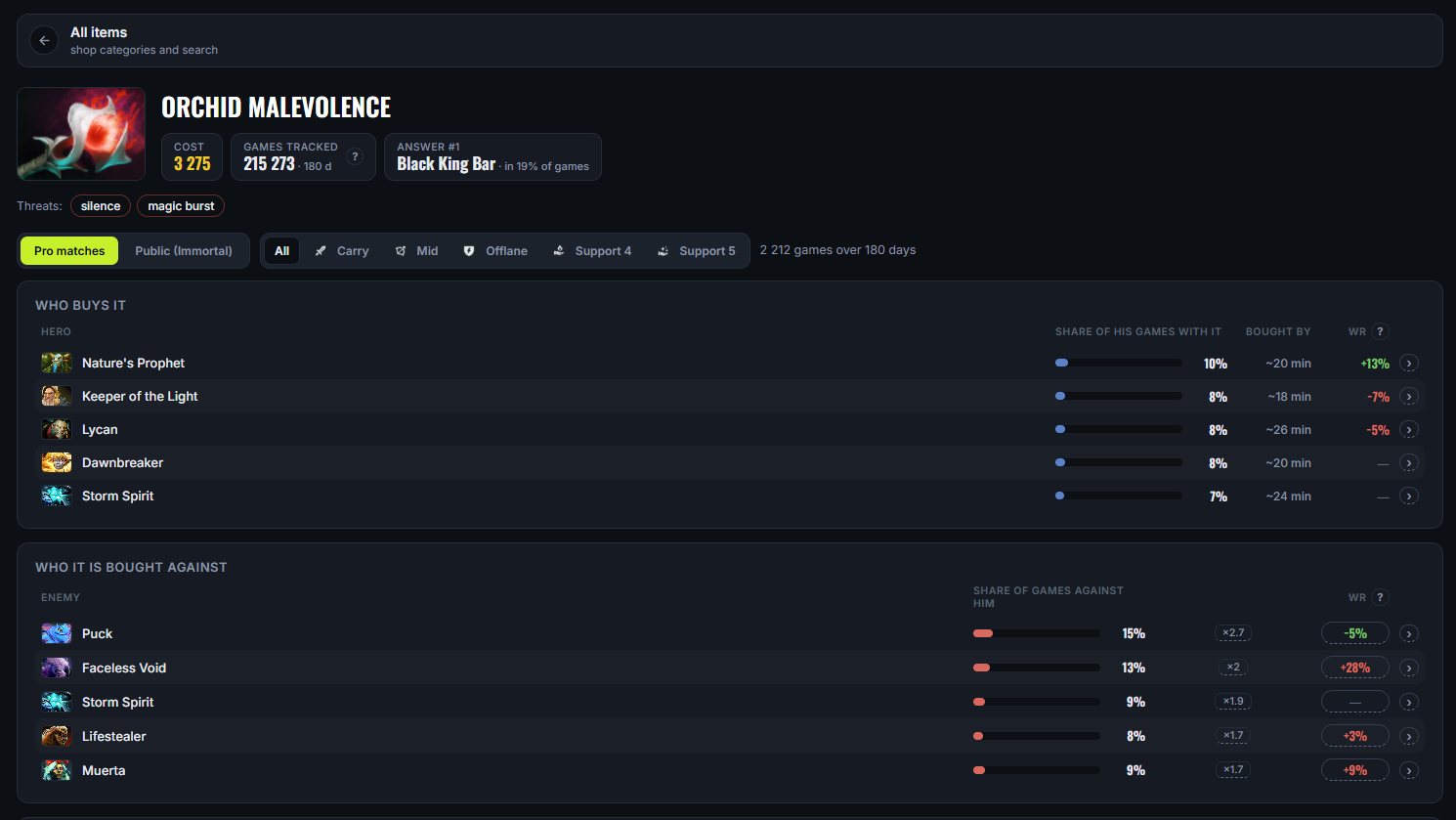The width and height of the screenshot is (1456, 820).
Task: Select the All roles filter
Action: click(x=281, y=251)
